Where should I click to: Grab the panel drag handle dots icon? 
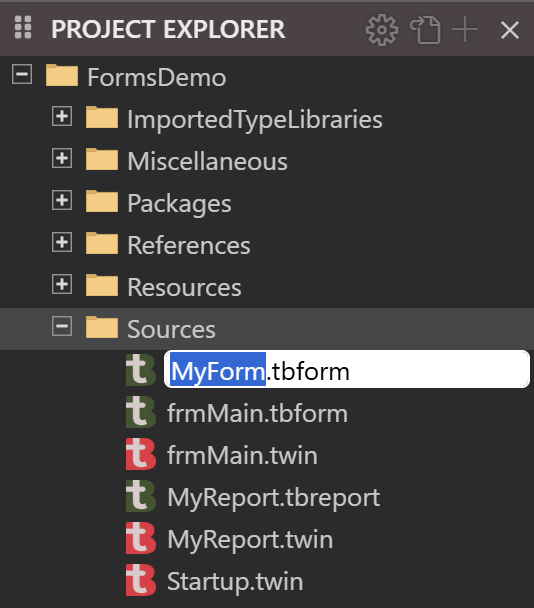pyautogui.click(x=23, y=27)
